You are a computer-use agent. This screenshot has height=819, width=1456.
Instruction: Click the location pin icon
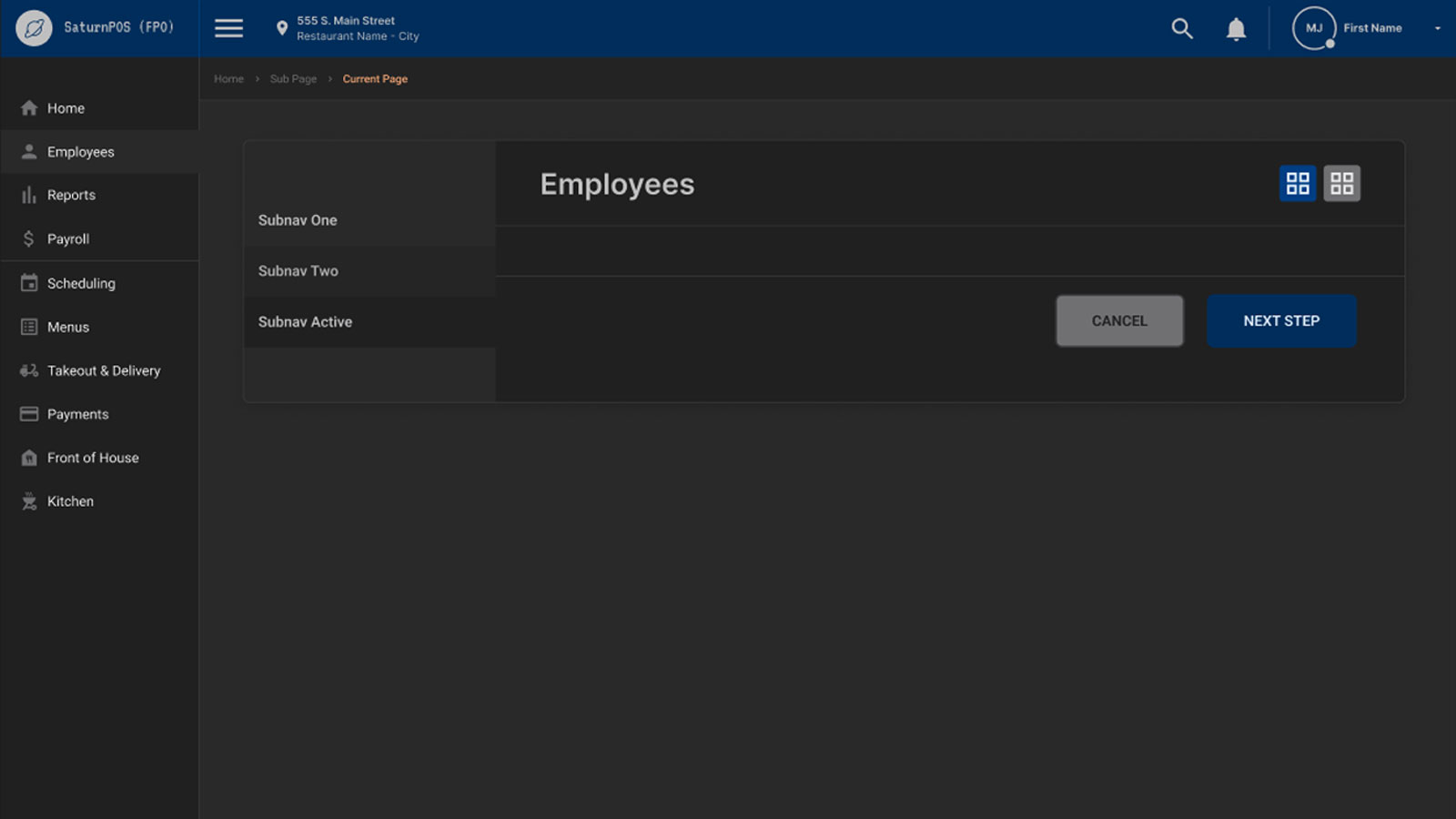point(282,28)
